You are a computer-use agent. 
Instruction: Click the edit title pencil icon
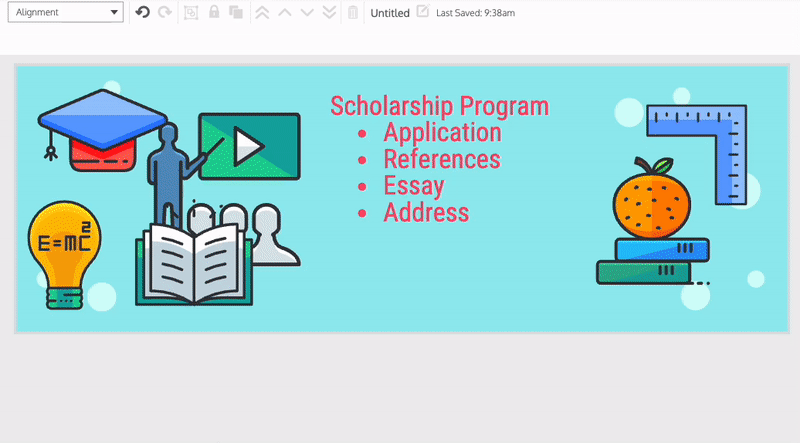(422, 12)
